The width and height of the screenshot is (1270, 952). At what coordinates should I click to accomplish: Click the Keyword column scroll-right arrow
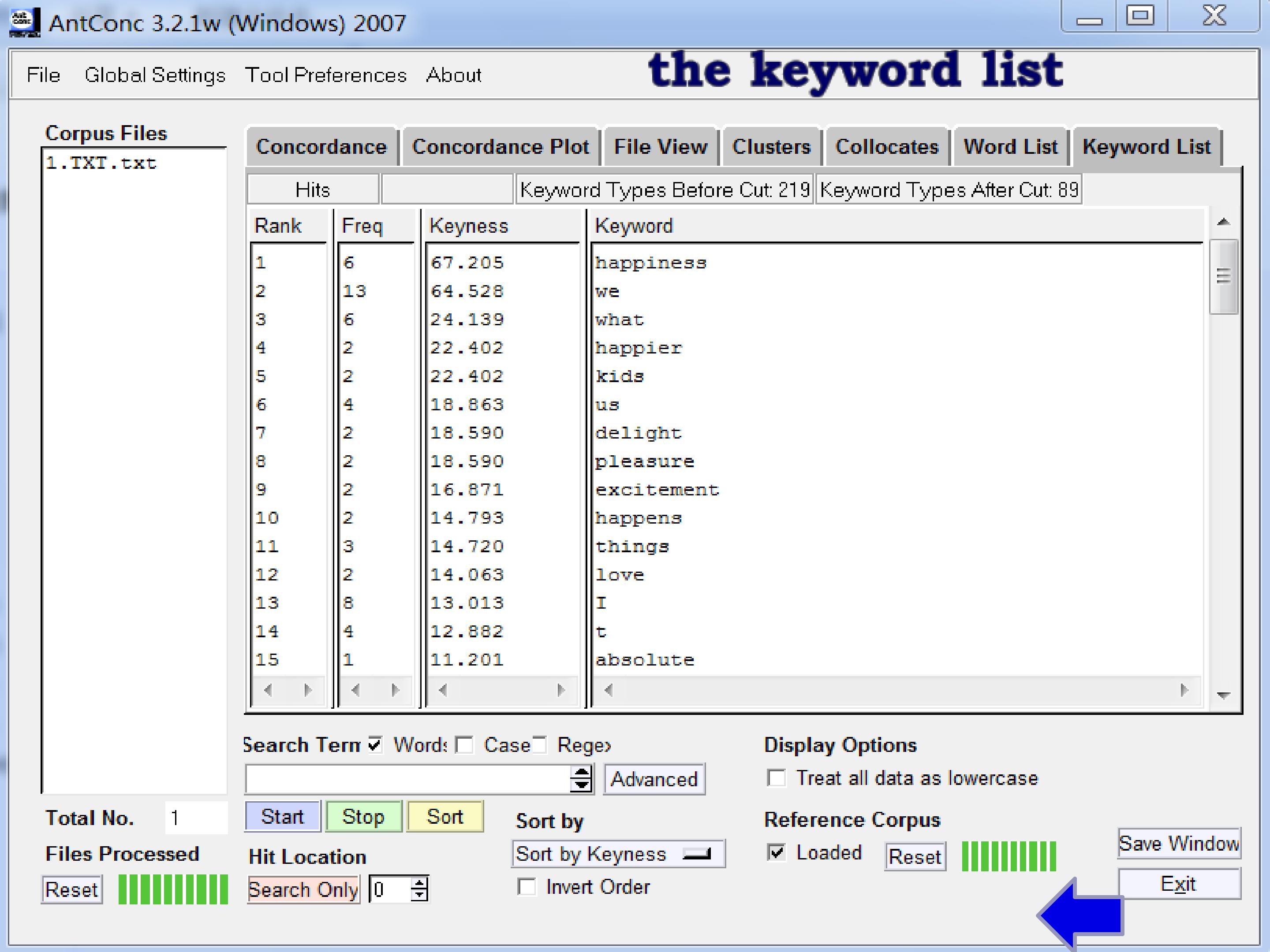click(x=1184, y=690)
